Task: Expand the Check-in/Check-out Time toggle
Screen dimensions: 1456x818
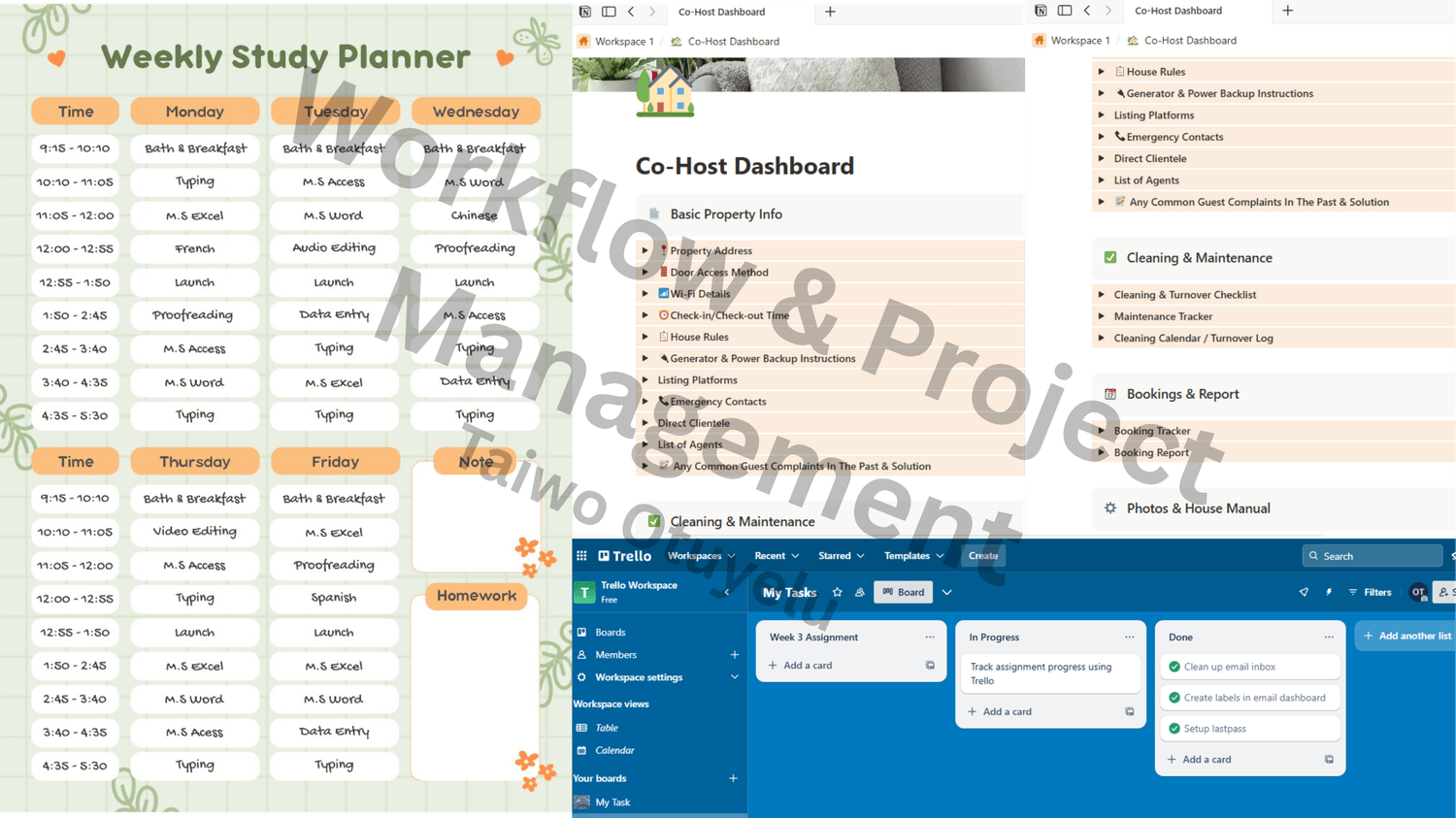Action: click(x=645, y=315)
